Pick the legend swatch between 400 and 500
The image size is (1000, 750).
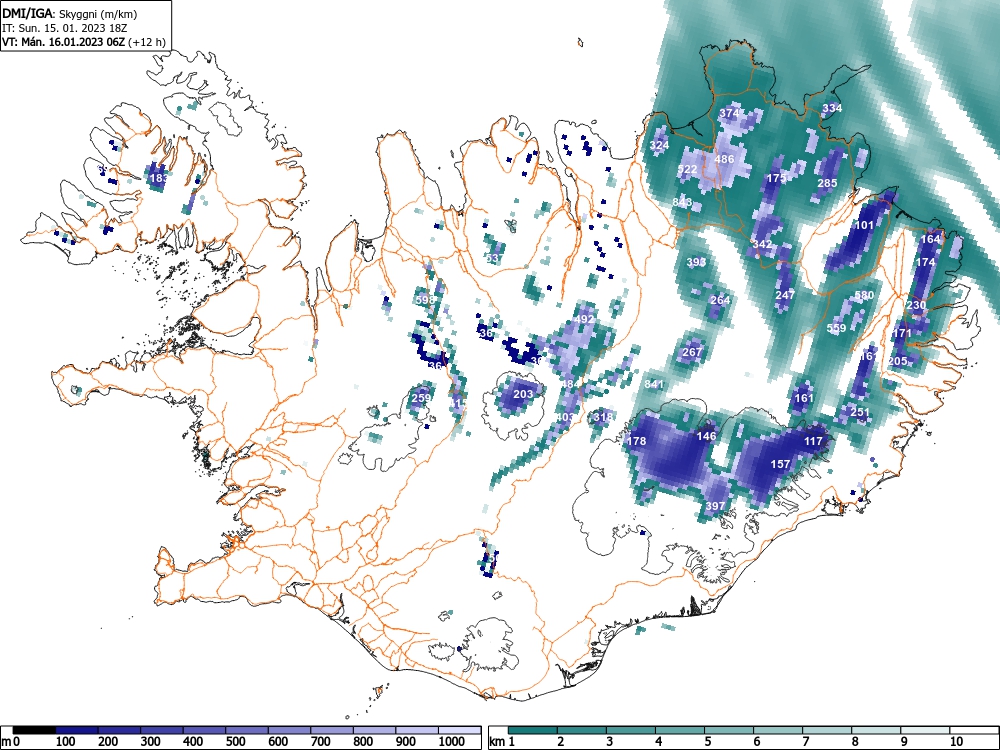[x=204, y=730]
